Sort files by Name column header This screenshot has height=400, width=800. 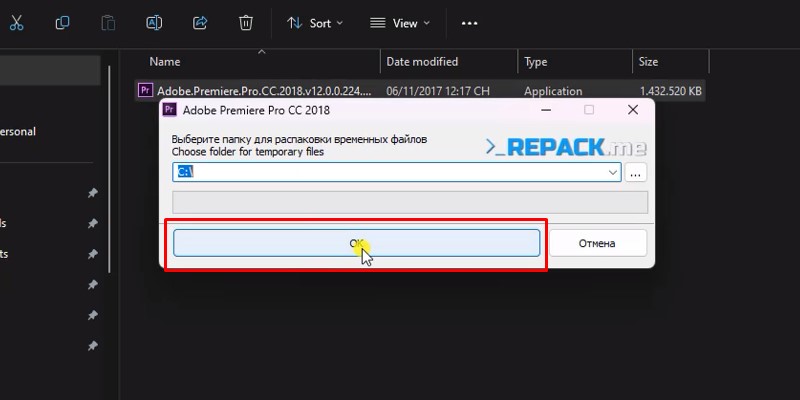[165, 62]
